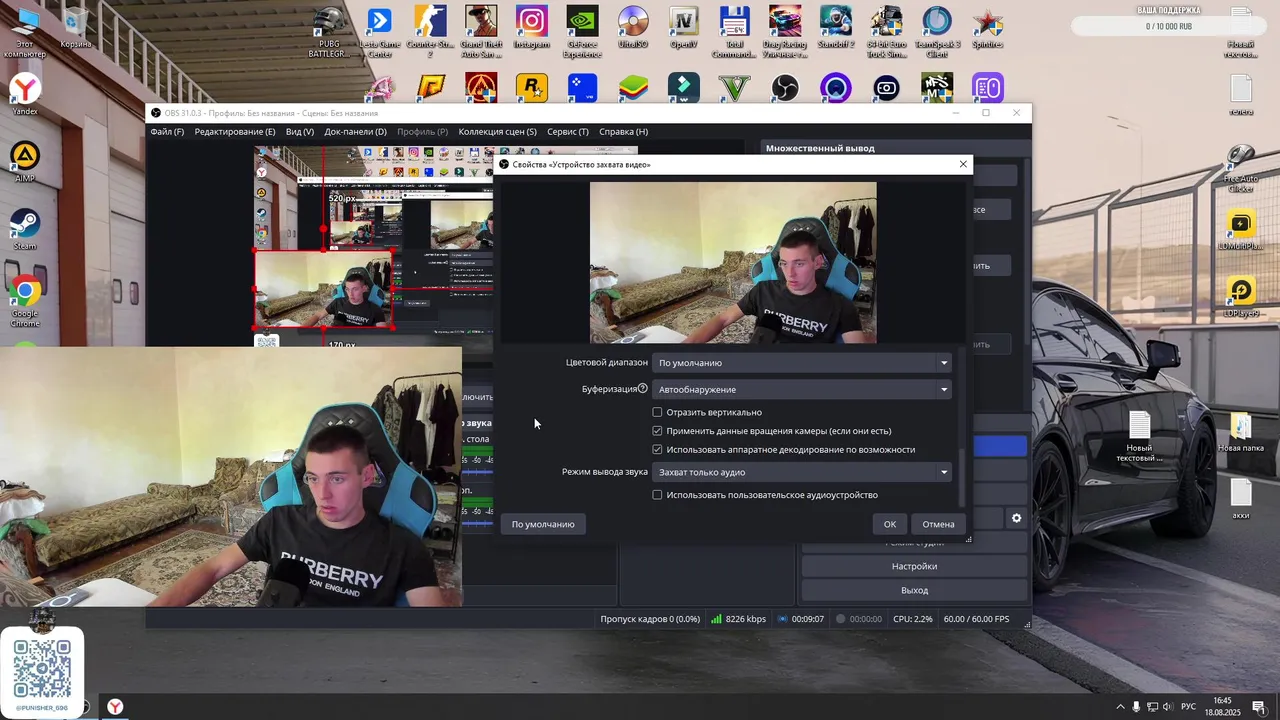1280x720 pixels.
Task: Open Google Chrome desktop shortcut
Action: point(25,302)
